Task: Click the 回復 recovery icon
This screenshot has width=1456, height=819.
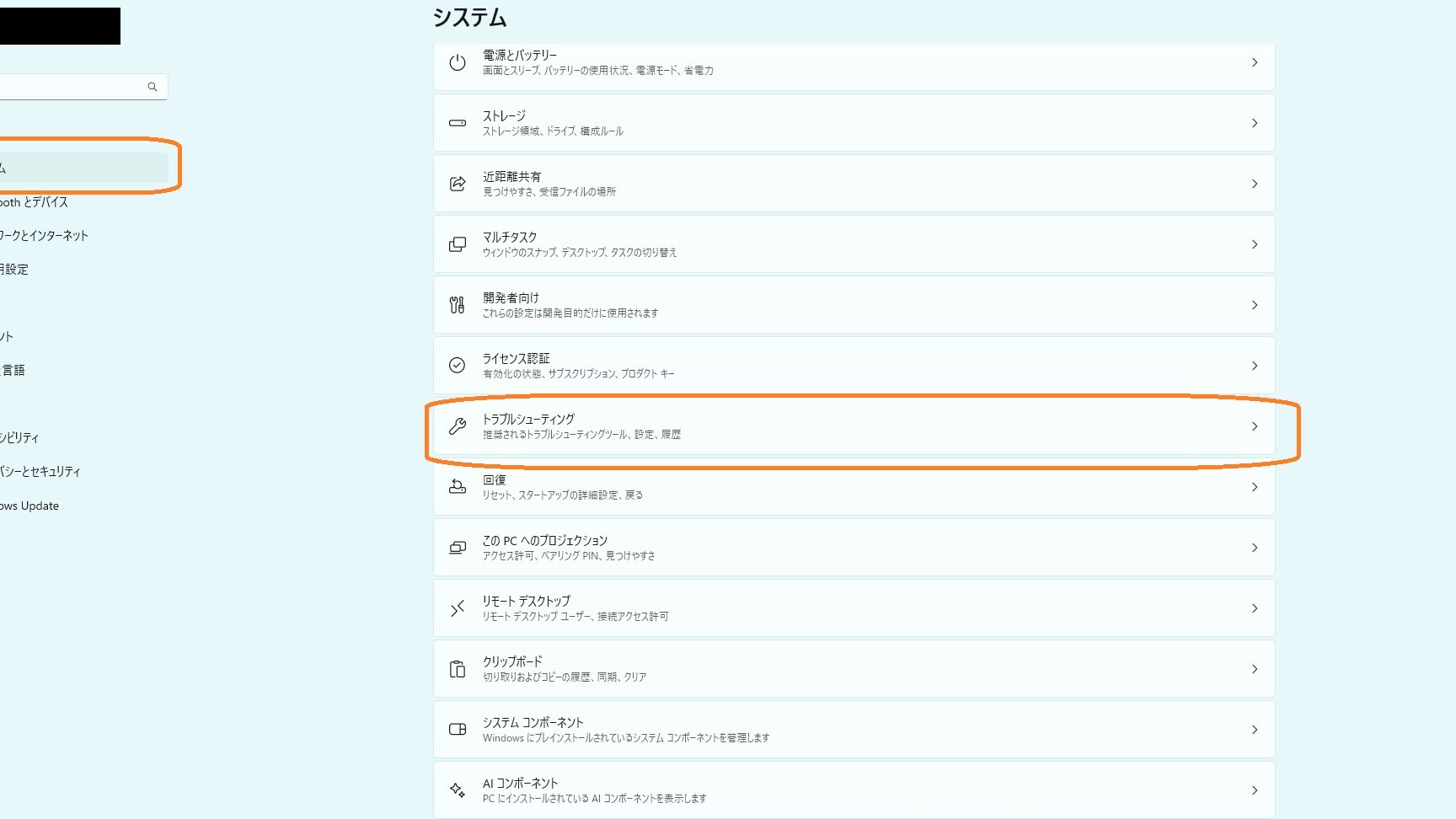Action: (x=458, y=487)
